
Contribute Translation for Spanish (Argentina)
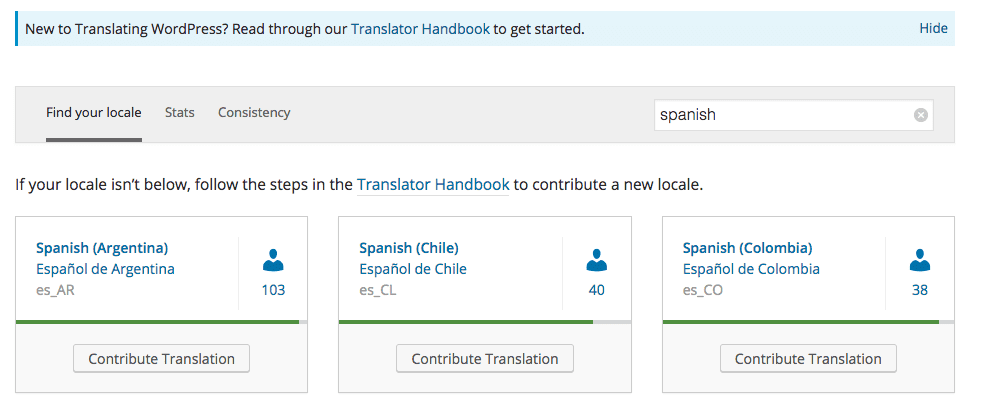[x=161, y=359]
